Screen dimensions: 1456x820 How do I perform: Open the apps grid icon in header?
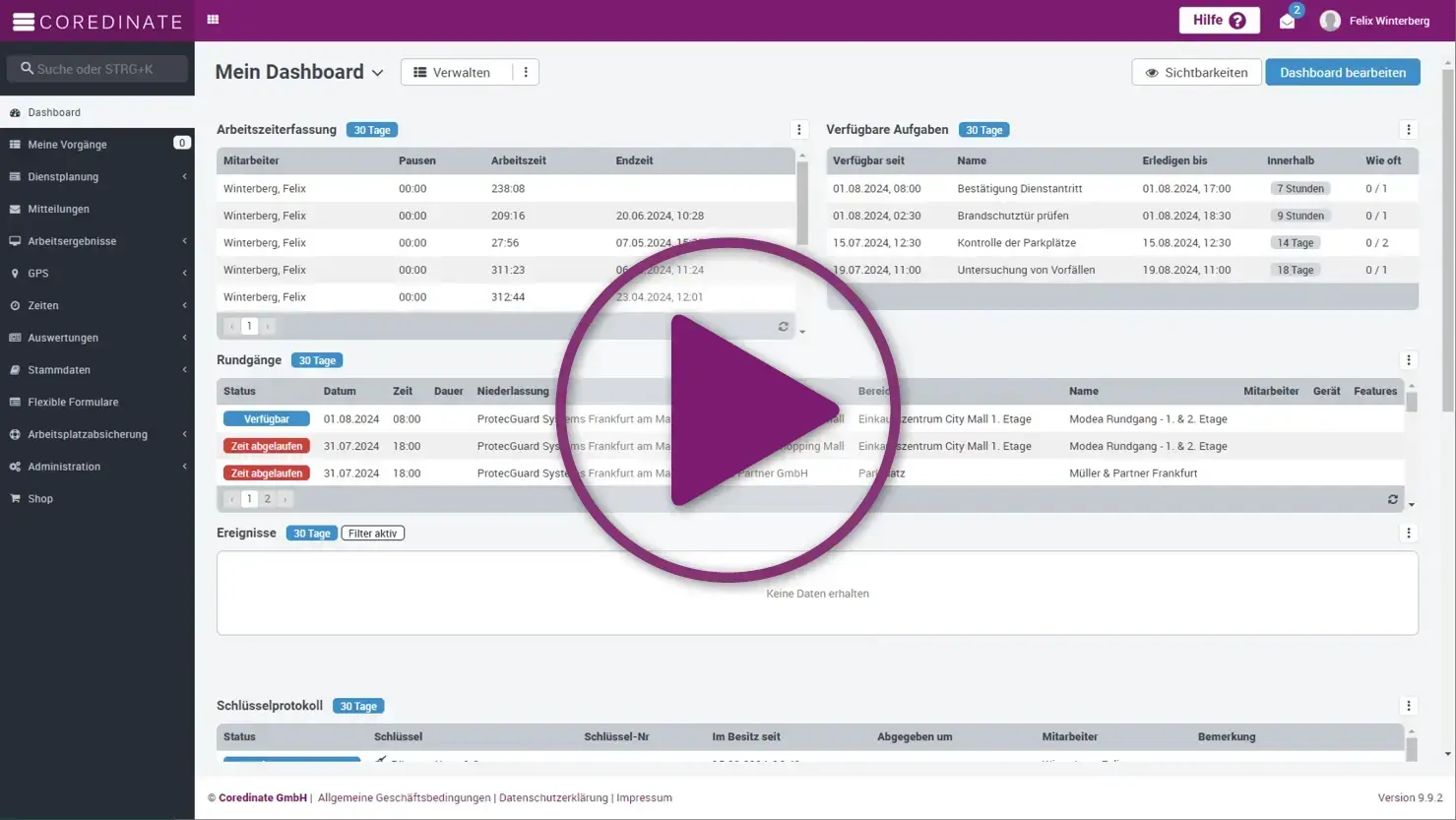click(213, 20)
